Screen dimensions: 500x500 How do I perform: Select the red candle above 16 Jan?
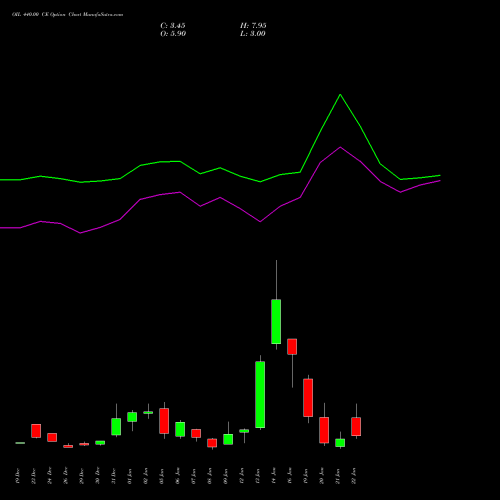click(292, 346)
